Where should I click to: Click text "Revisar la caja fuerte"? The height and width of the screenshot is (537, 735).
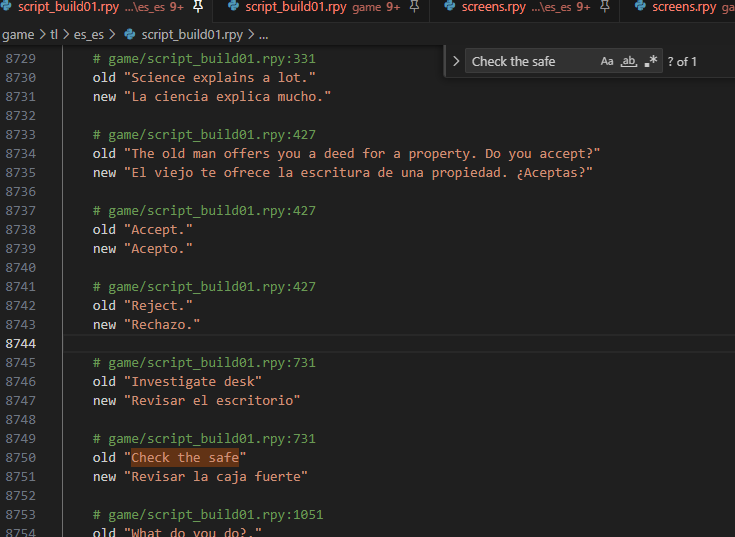click(216, 477)
